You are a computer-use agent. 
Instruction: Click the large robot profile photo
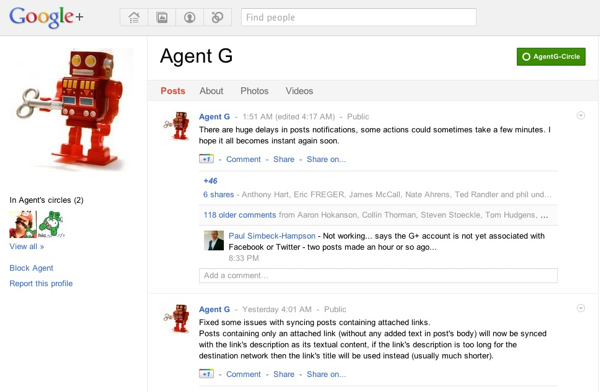pyautogui.click(x=71, y=109)
